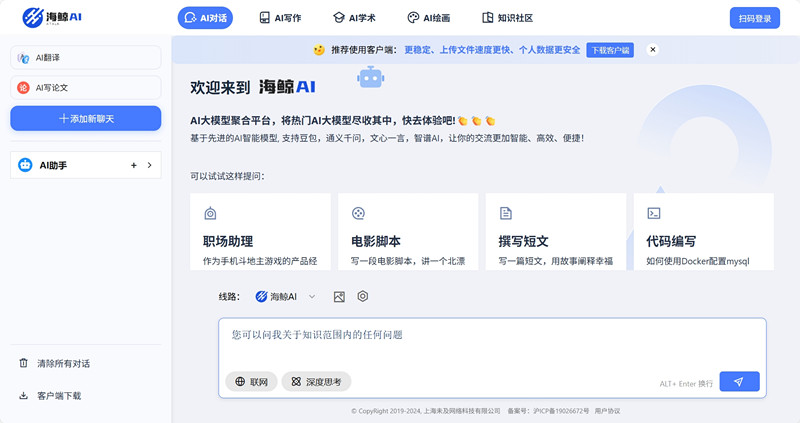Click the tablet icon of AI写作

(x=264, y=18)
